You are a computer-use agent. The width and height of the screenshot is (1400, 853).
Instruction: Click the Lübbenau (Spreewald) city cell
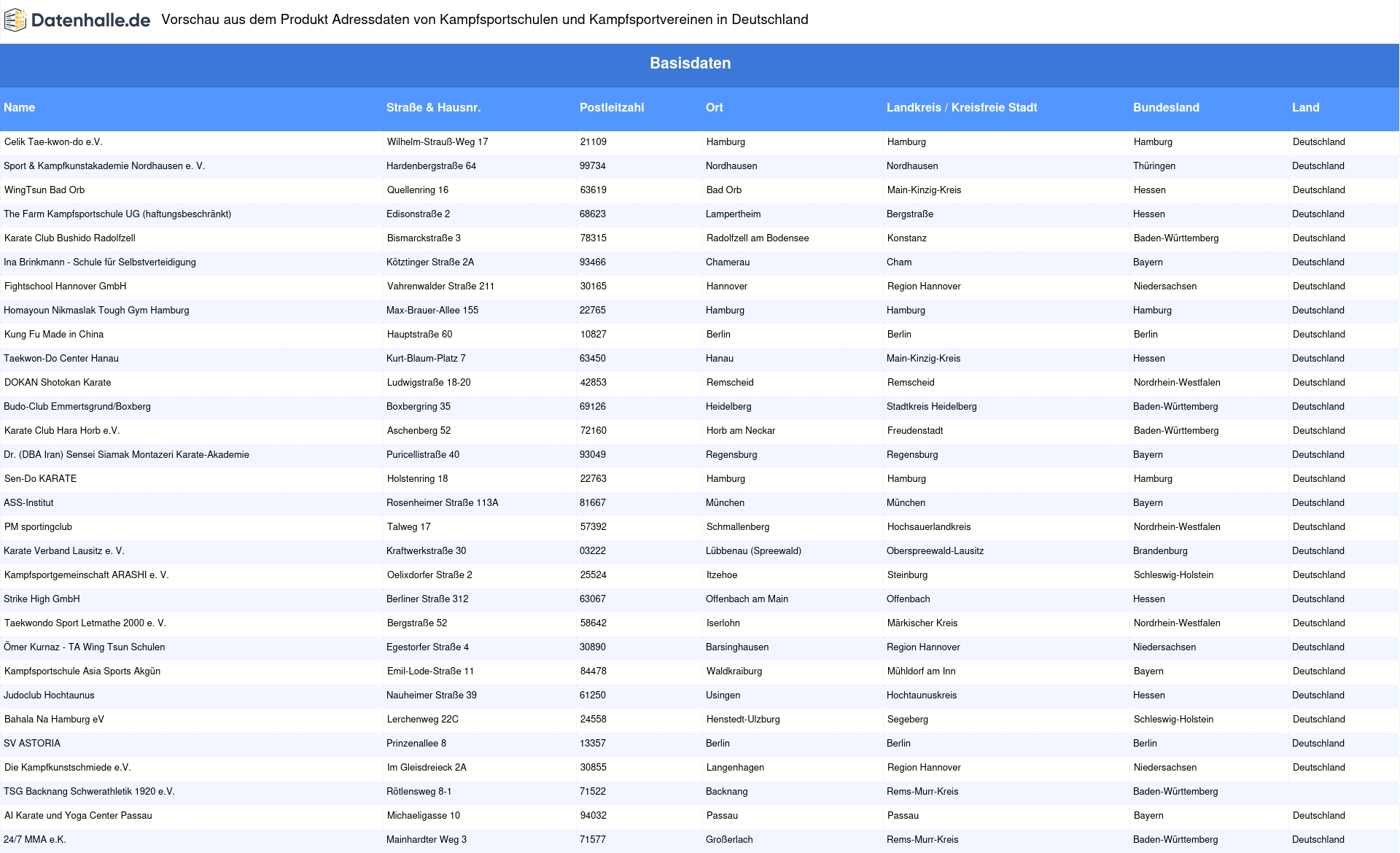tap(752, 551)
